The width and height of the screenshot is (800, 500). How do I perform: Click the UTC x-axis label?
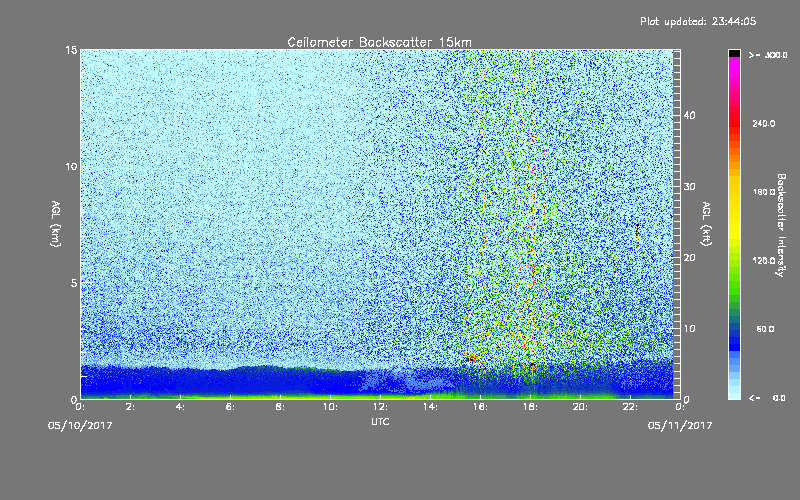[x=380, y=421]
